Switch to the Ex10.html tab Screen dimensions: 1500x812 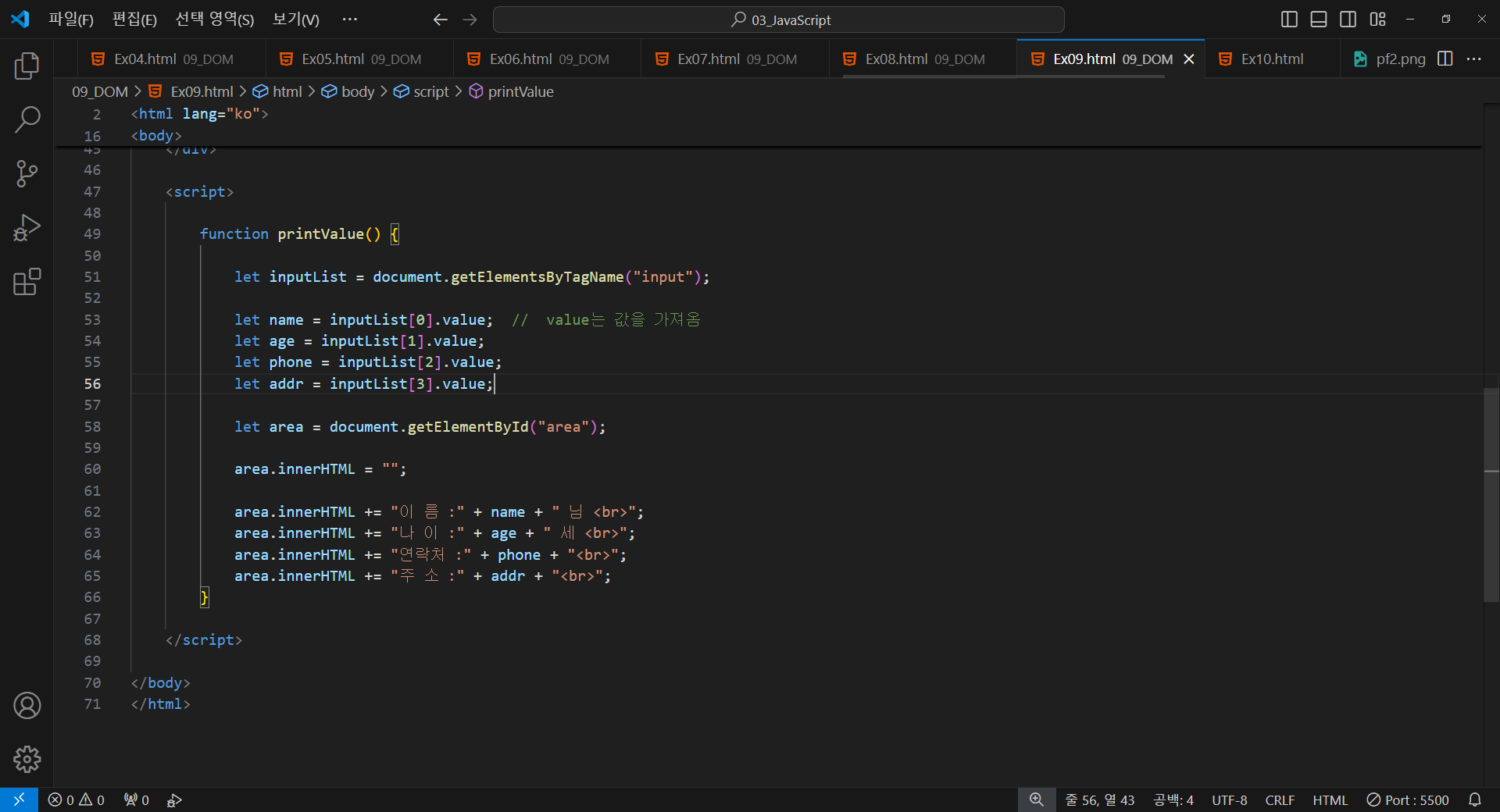coord(1272,59)
